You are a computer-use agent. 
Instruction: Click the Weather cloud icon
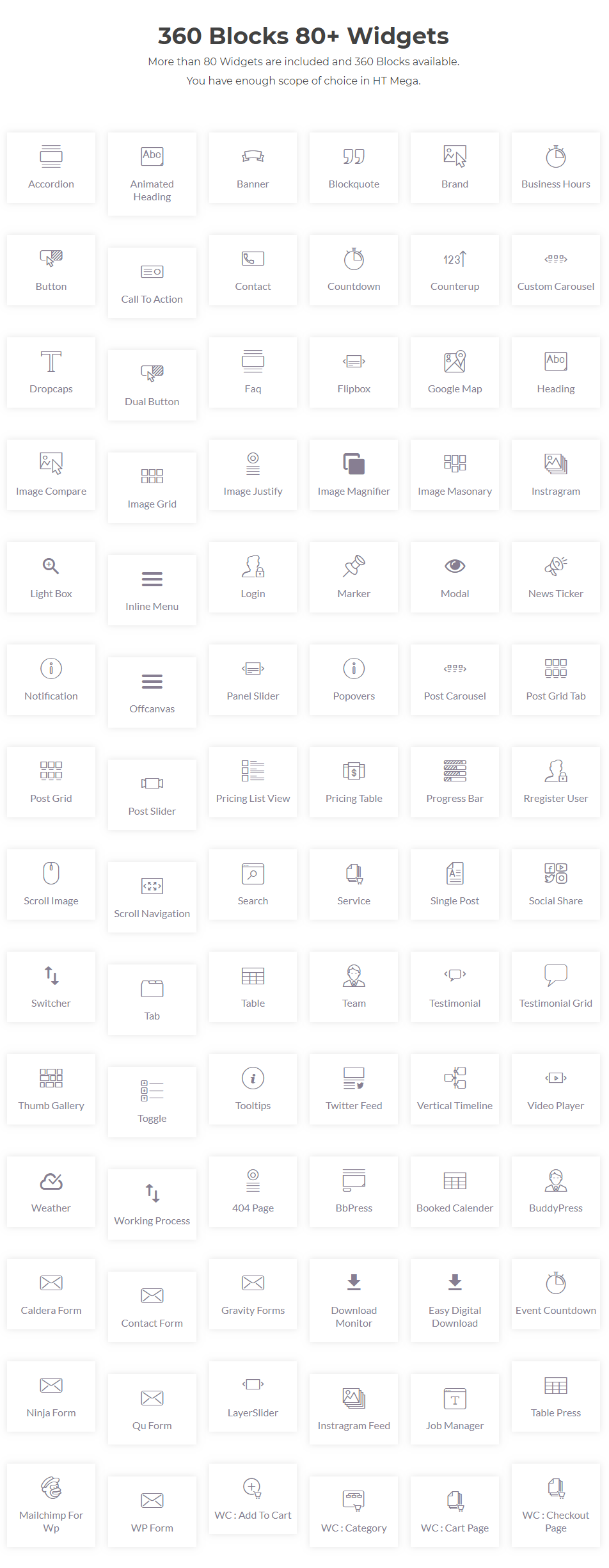point(51,1181)
